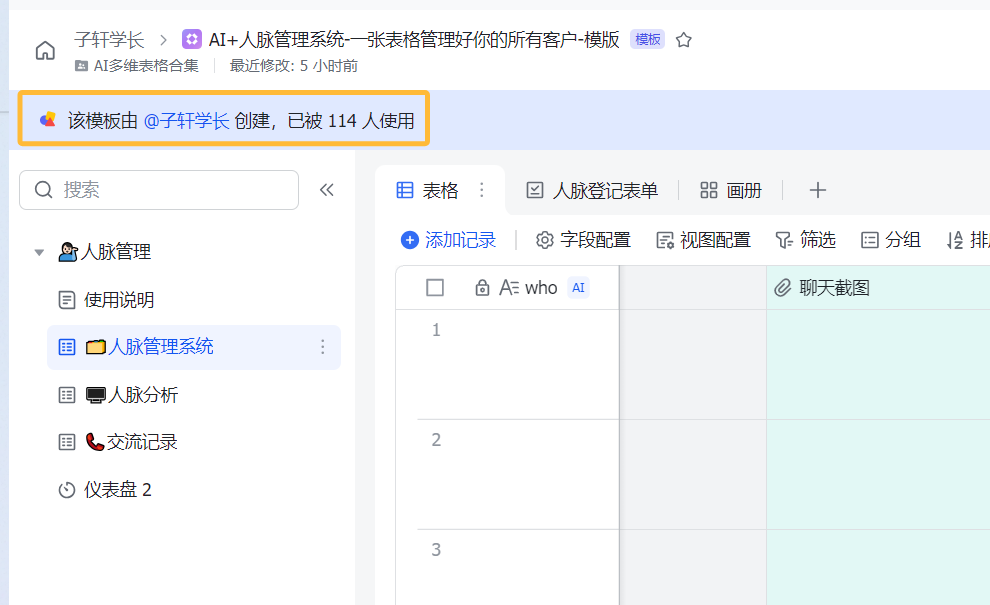Collapse the sidebar with the double chevron

326,190
